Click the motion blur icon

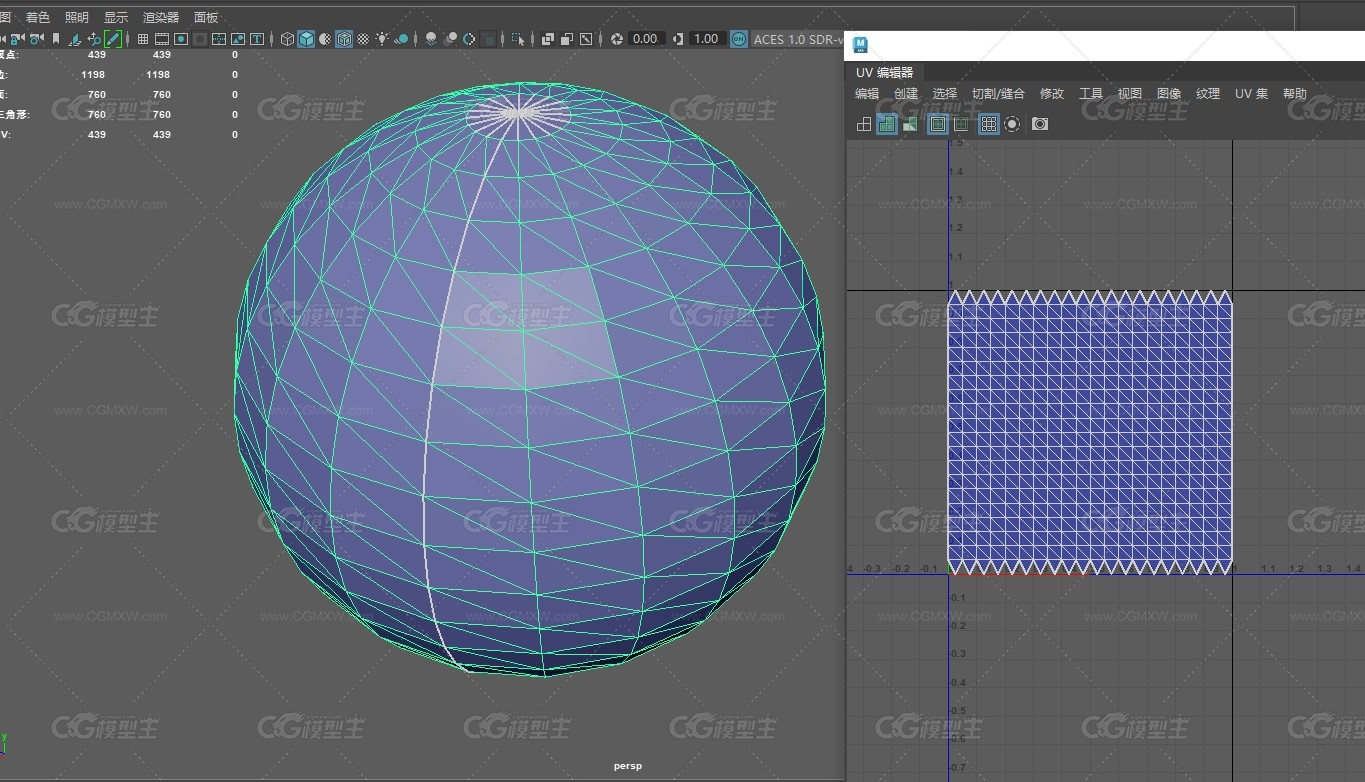pyautogui.click(x=450, y=39)
